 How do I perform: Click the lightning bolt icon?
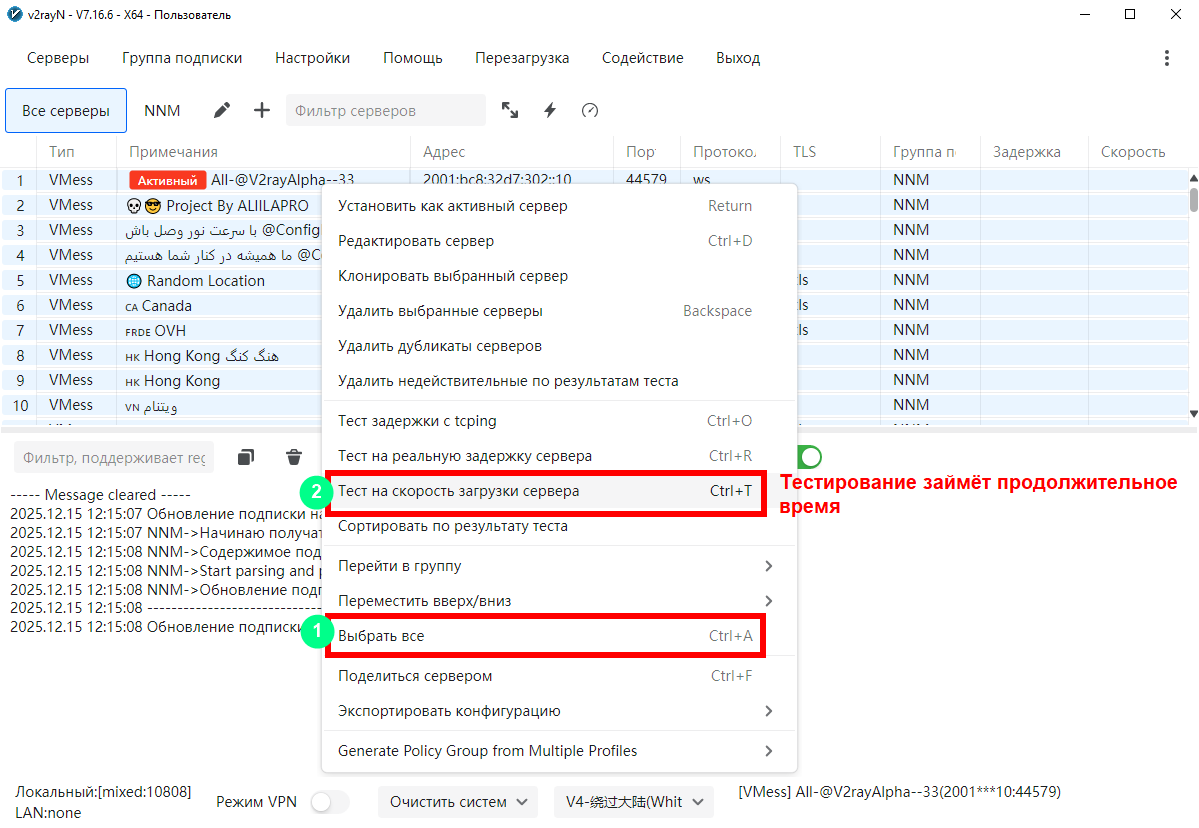click(549, 110)
